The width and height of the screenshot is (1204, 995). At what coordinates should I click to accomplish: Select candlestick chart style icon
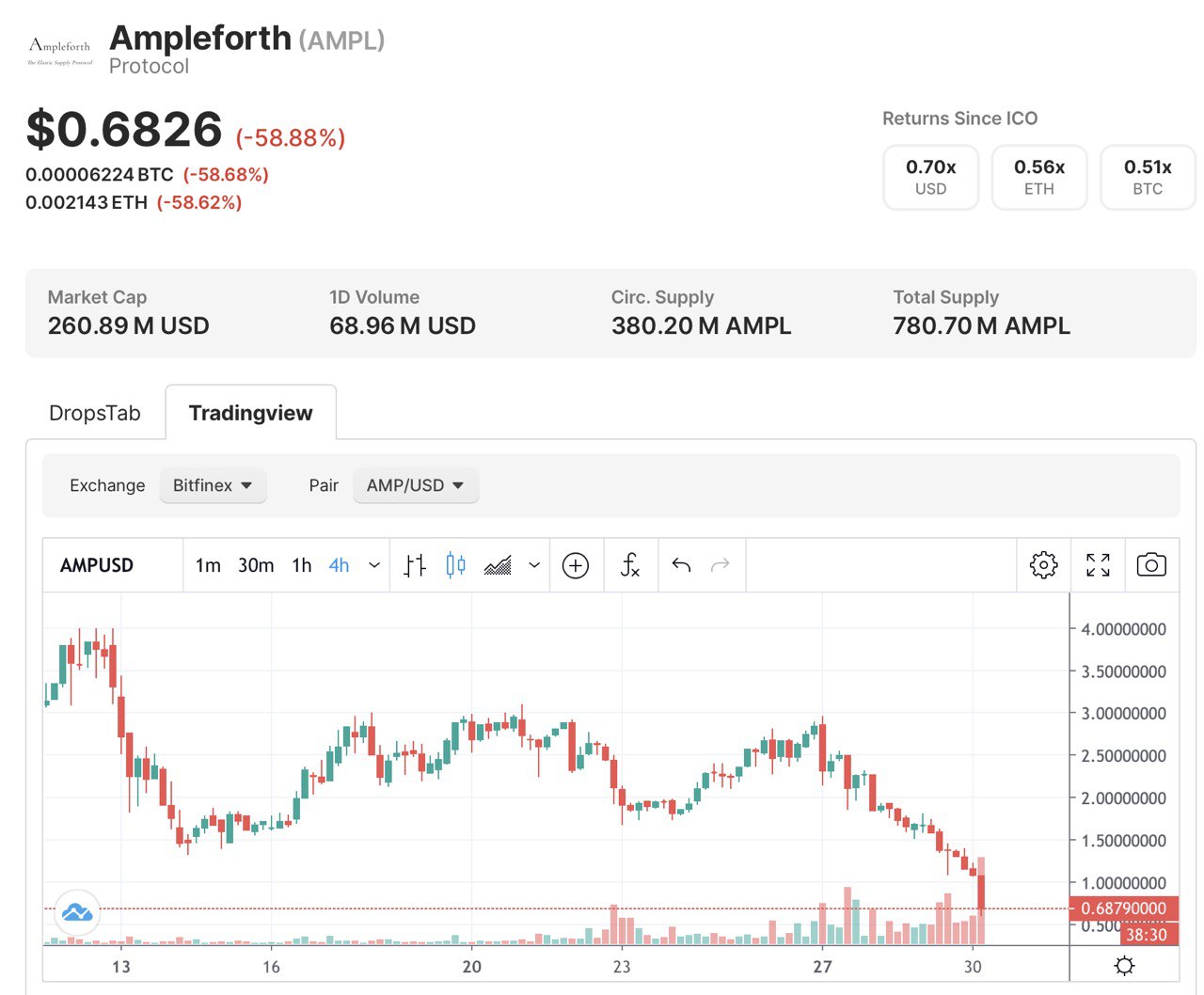pyautogui.click(x=455, y=565)
